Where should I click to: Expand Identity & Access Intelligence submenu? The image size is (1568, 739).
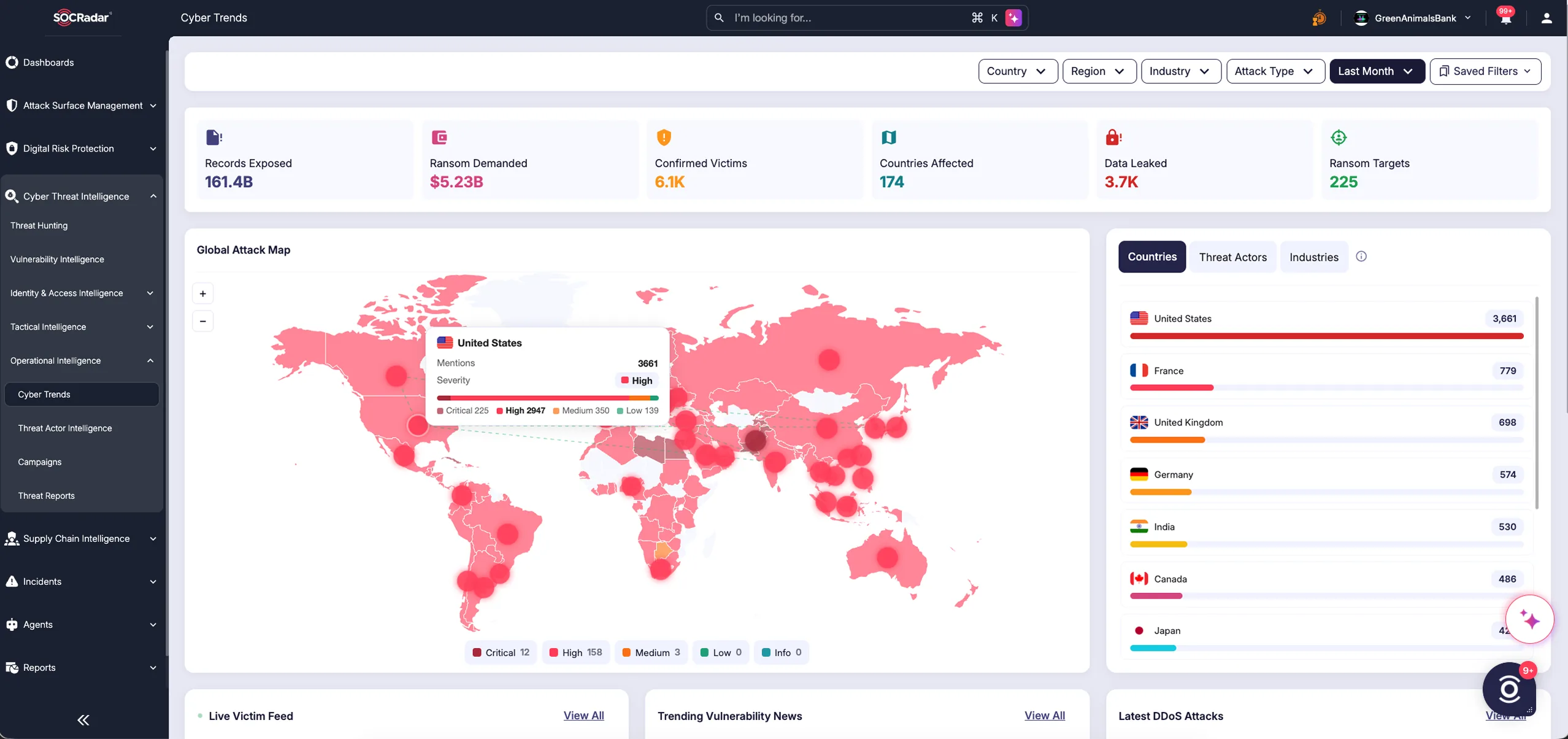tap(82, 293)
